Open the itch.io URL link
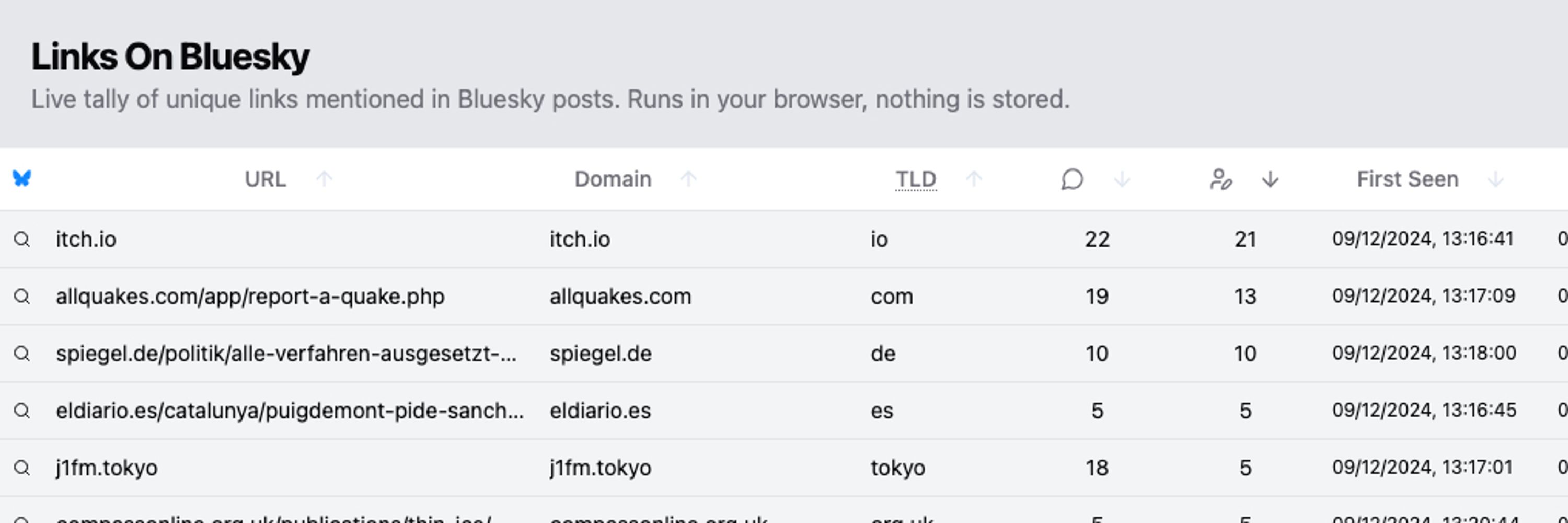The height and width of the screenshot is (523, 1568). 86,240
